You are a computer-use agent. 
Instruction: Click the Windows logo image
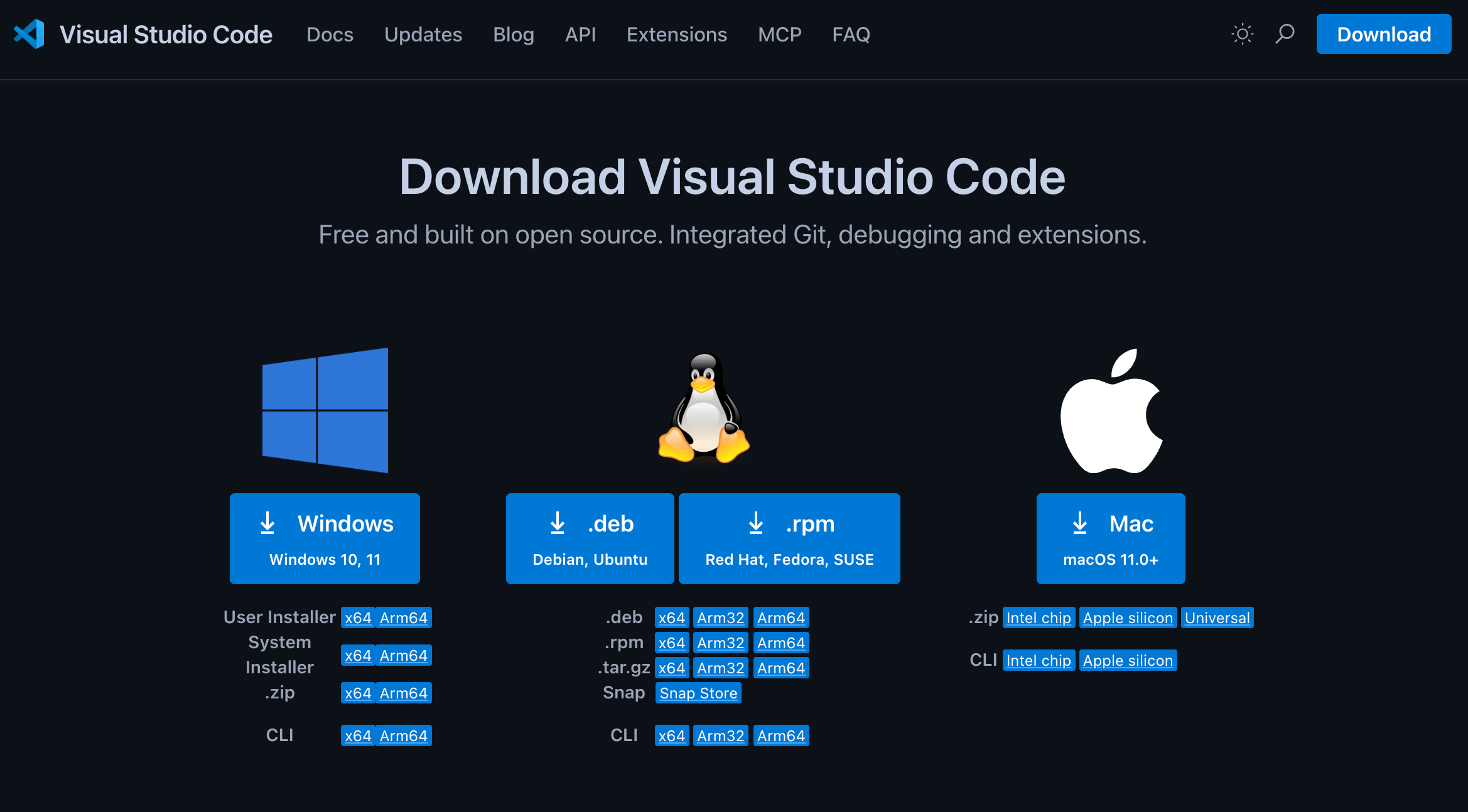pos(325,410)
